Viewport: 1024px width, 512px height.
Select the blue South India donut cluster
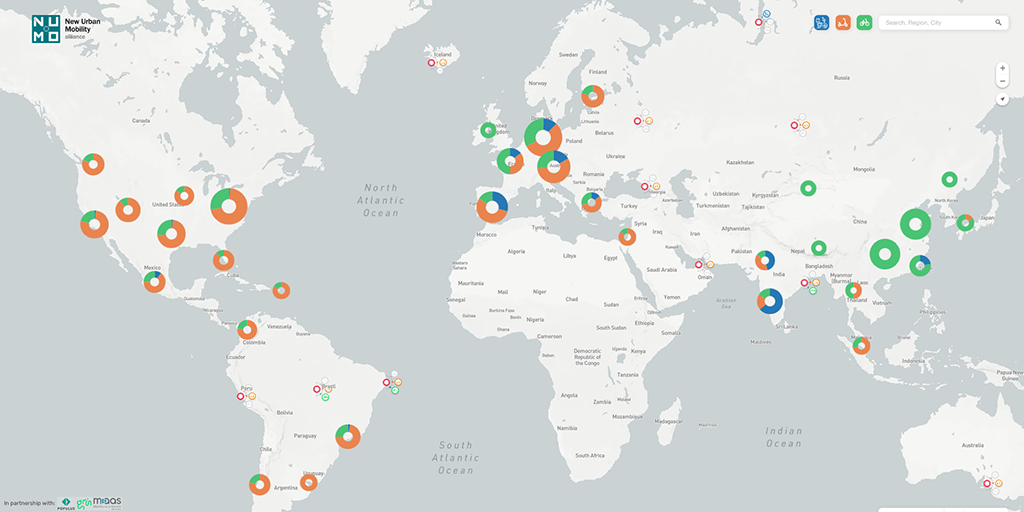click(x=770, y=301)
